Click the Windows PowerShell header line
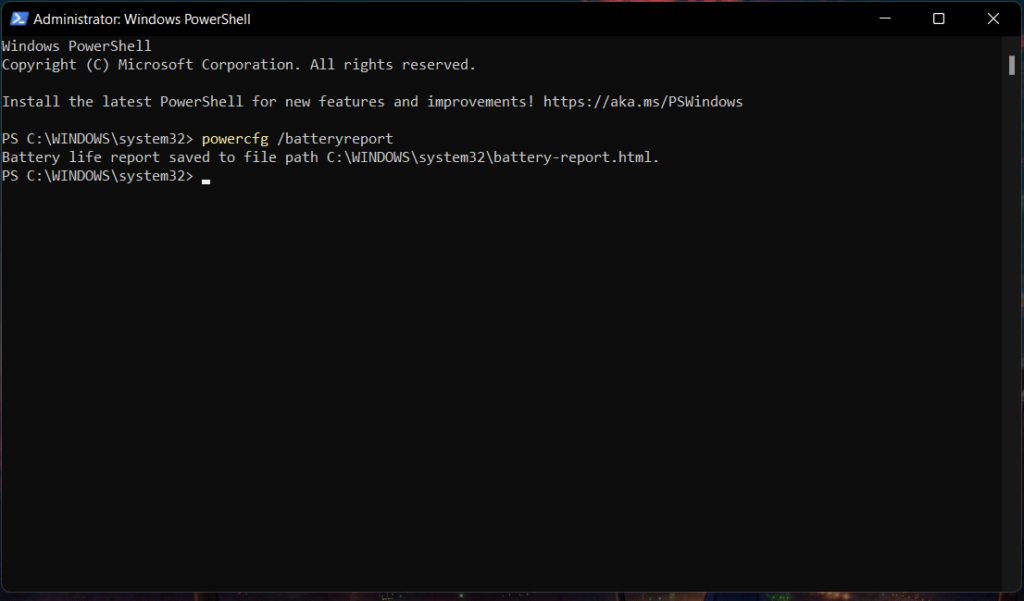The image size is (1024, 601). [x=75, y=45]
